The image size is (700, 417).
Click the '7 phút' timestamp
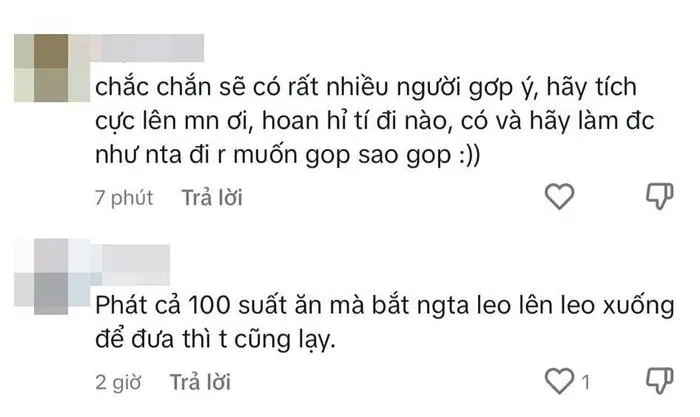[x=124, y=198]
